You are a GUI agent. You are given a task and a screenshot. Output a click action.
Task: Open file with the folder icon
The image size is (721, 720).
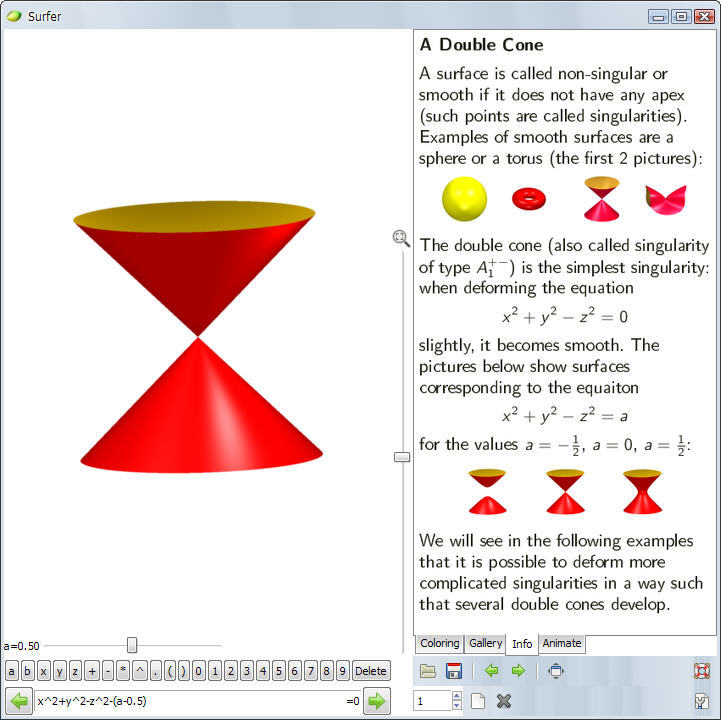tap(428, 671)
